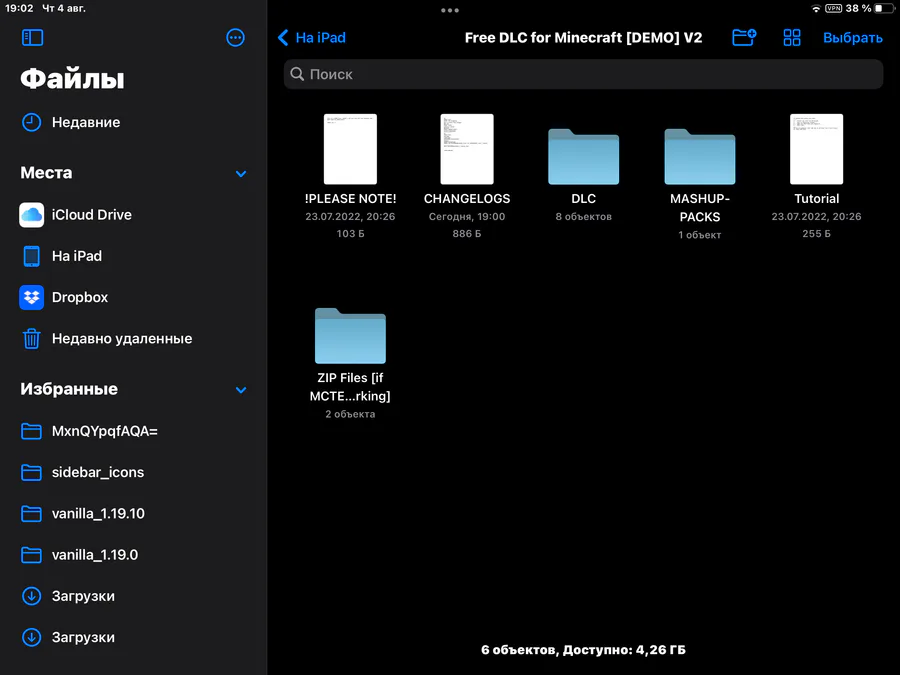
Task: Tap the Избранные section header
Action: coord(69,389)
